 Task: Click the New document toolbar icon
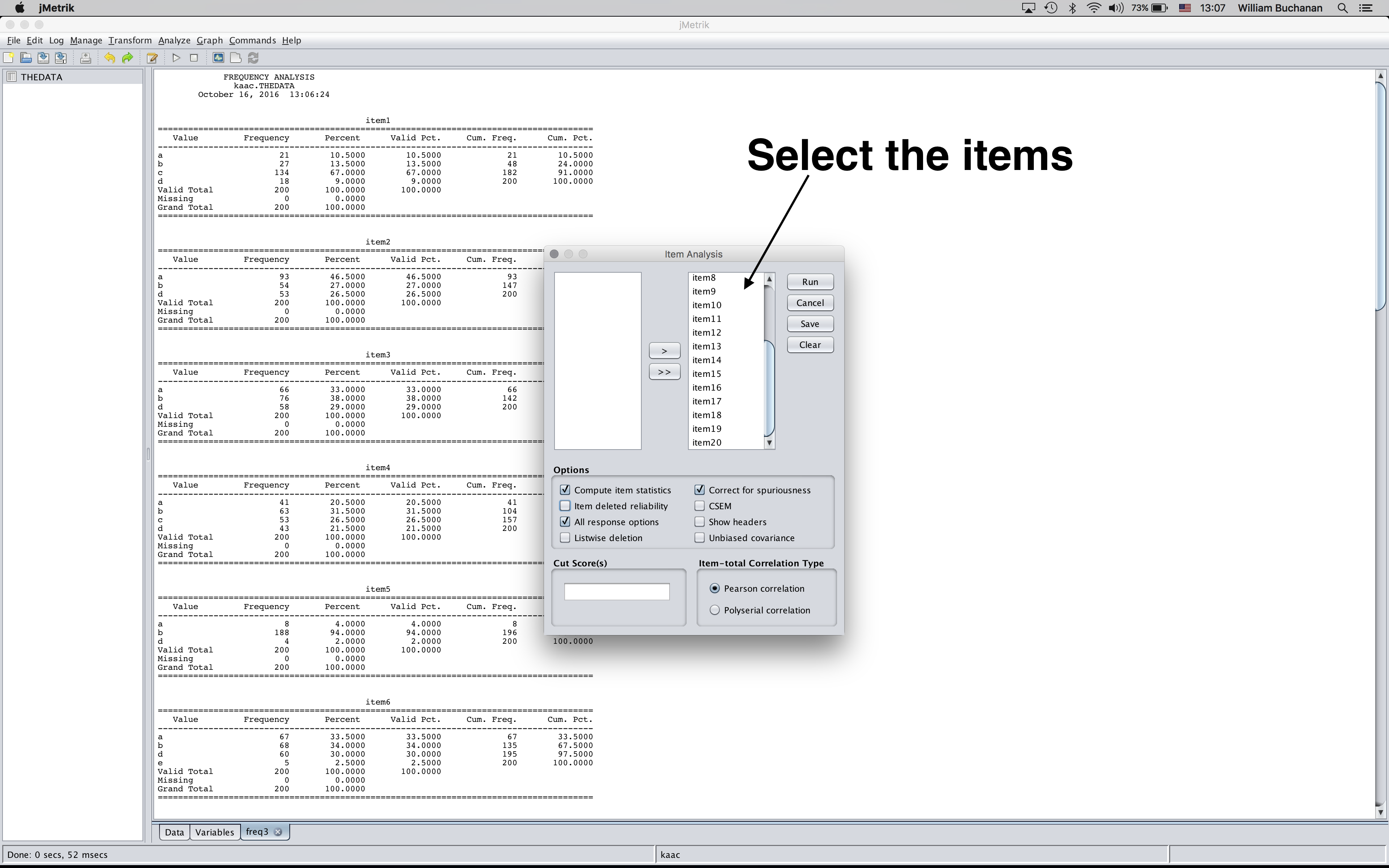tap(9, 58)
